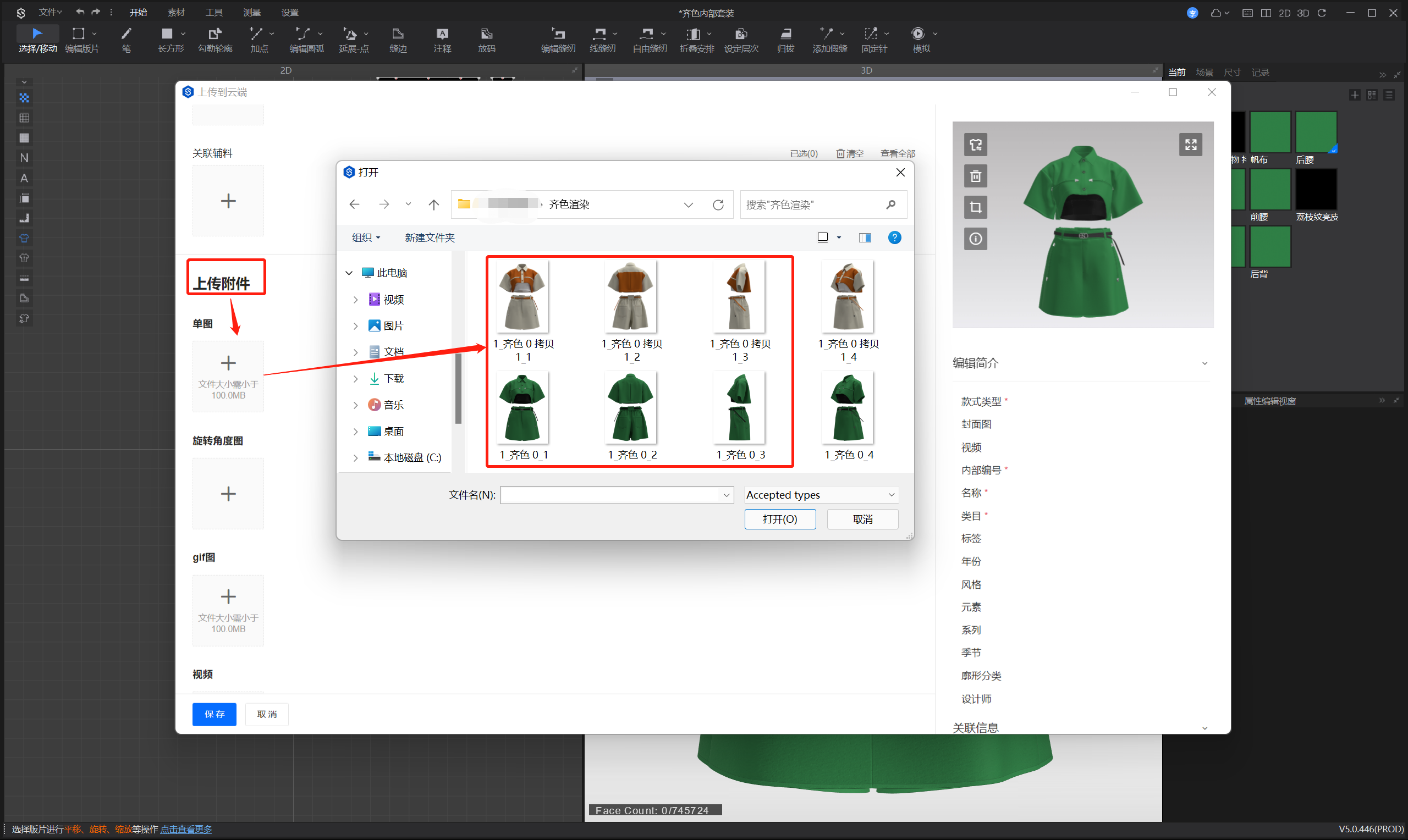Collapse the 编辑简介 section
This screenshot has width=1408, height=840.
tap(1204, 363)
